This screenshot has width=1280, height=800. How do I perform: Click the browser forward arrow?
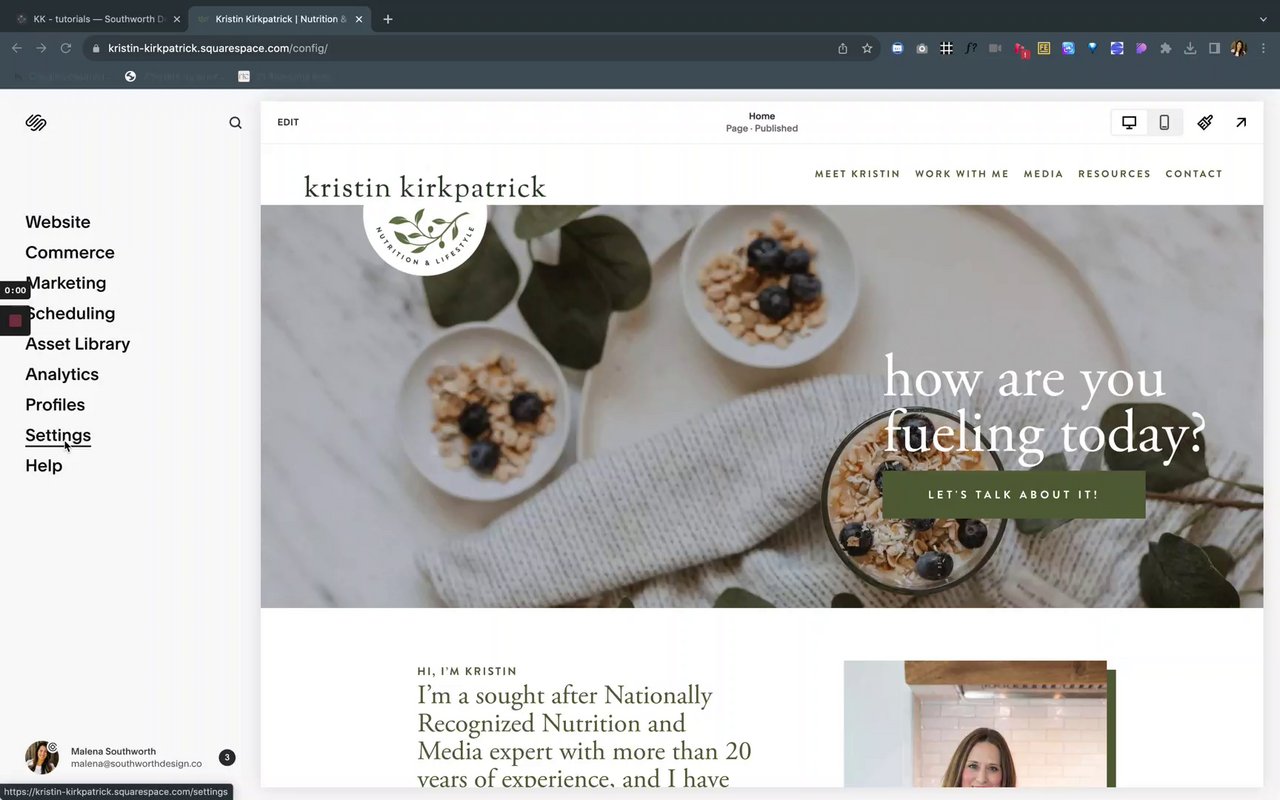(x=41, y=48)
